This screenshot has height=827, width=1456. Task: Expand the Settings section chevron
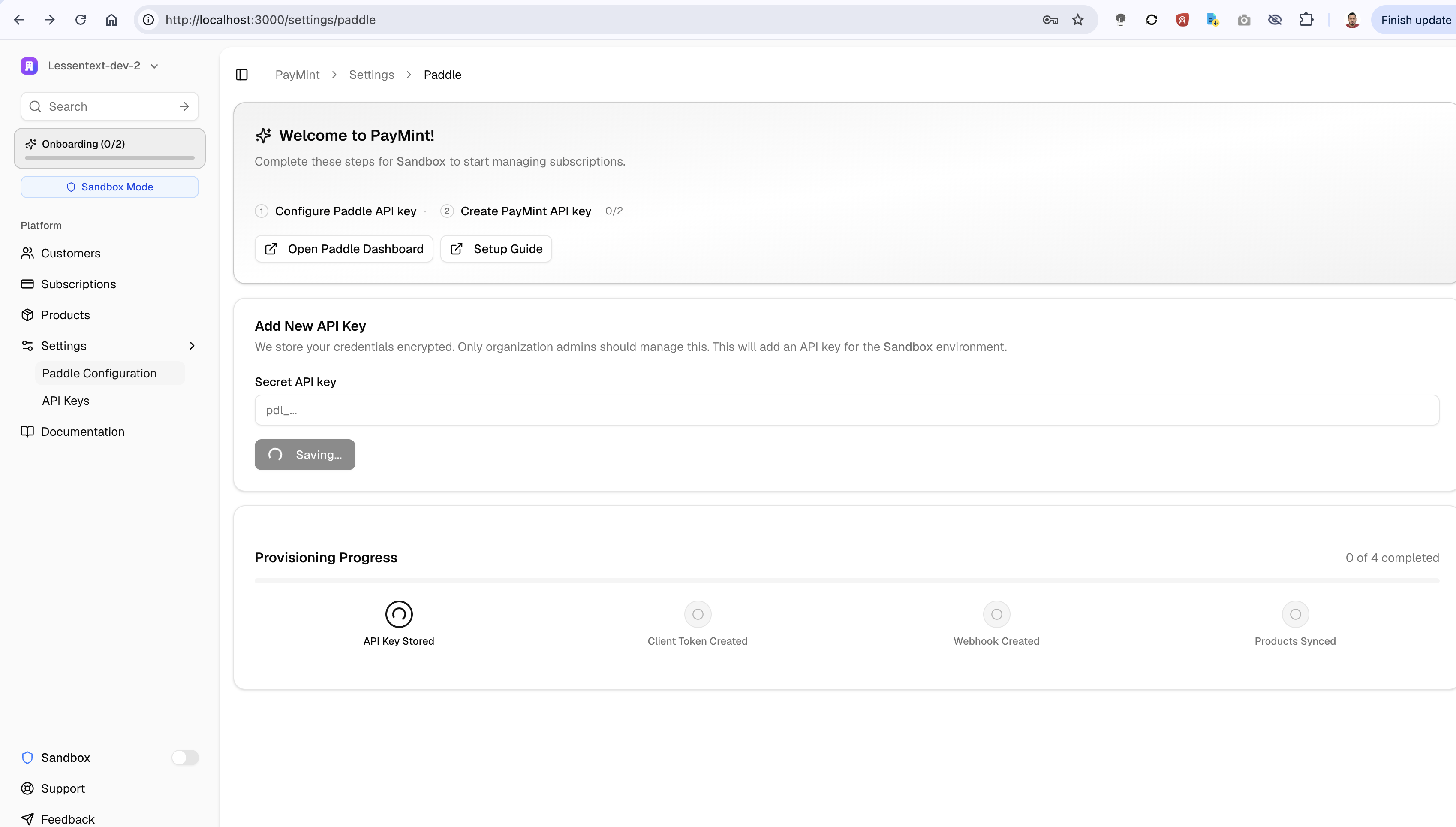pyautogui.click(x=192, y=345)
